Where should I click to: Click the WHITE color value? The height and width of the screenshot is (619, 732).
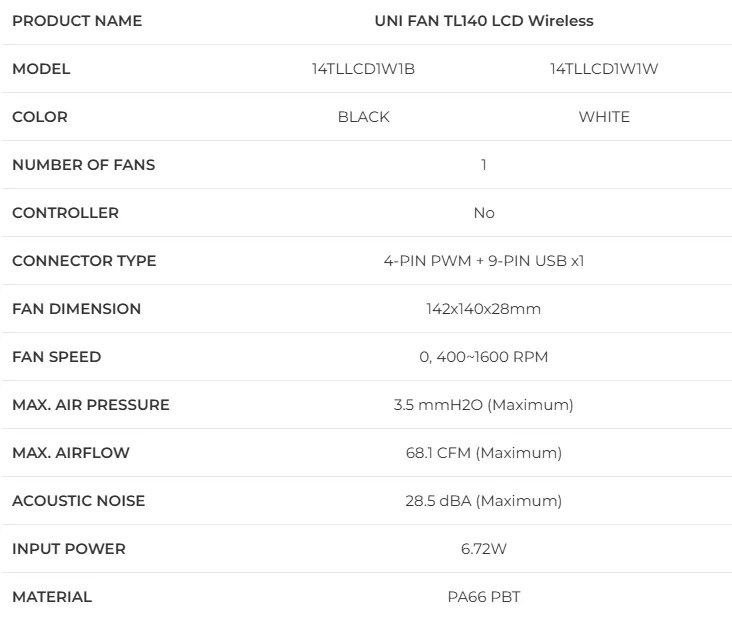(604, 117)
